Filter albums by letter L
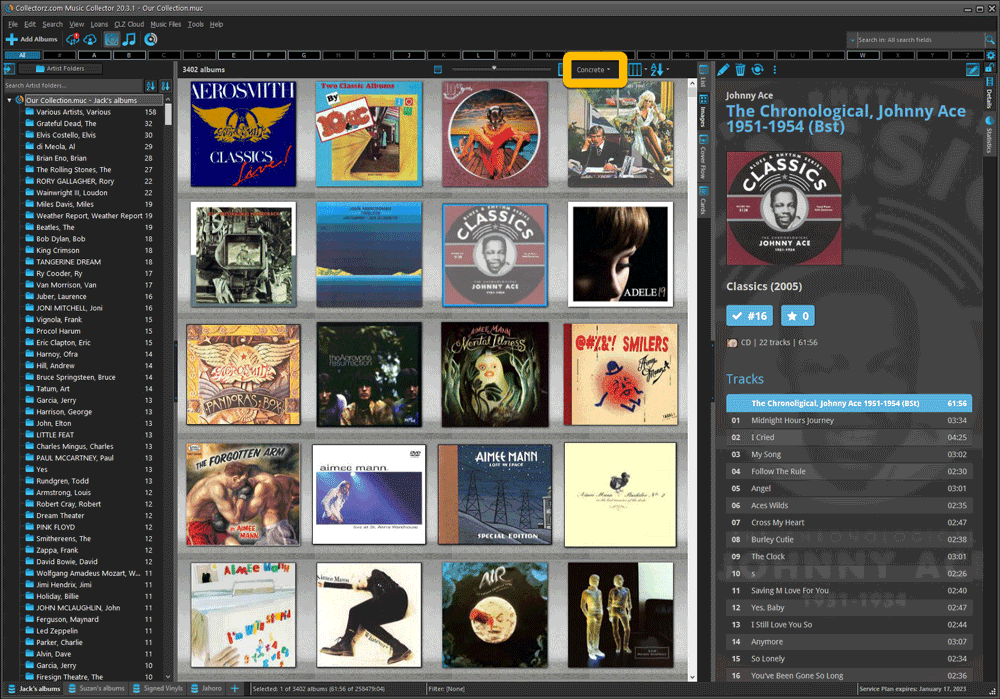This screenshot has width=1000, height=699. (x=478, y=55)
